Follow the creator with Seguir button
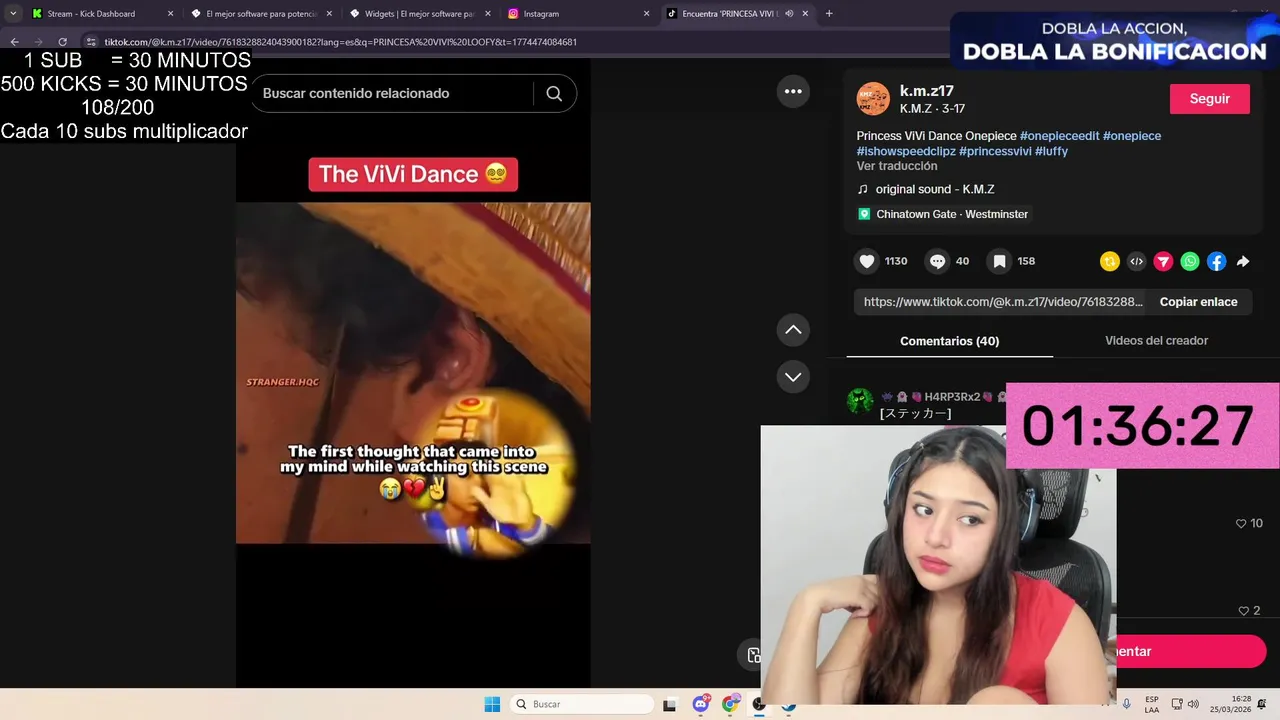Viewport: 1280px width, 720px height. point(1209,99)
